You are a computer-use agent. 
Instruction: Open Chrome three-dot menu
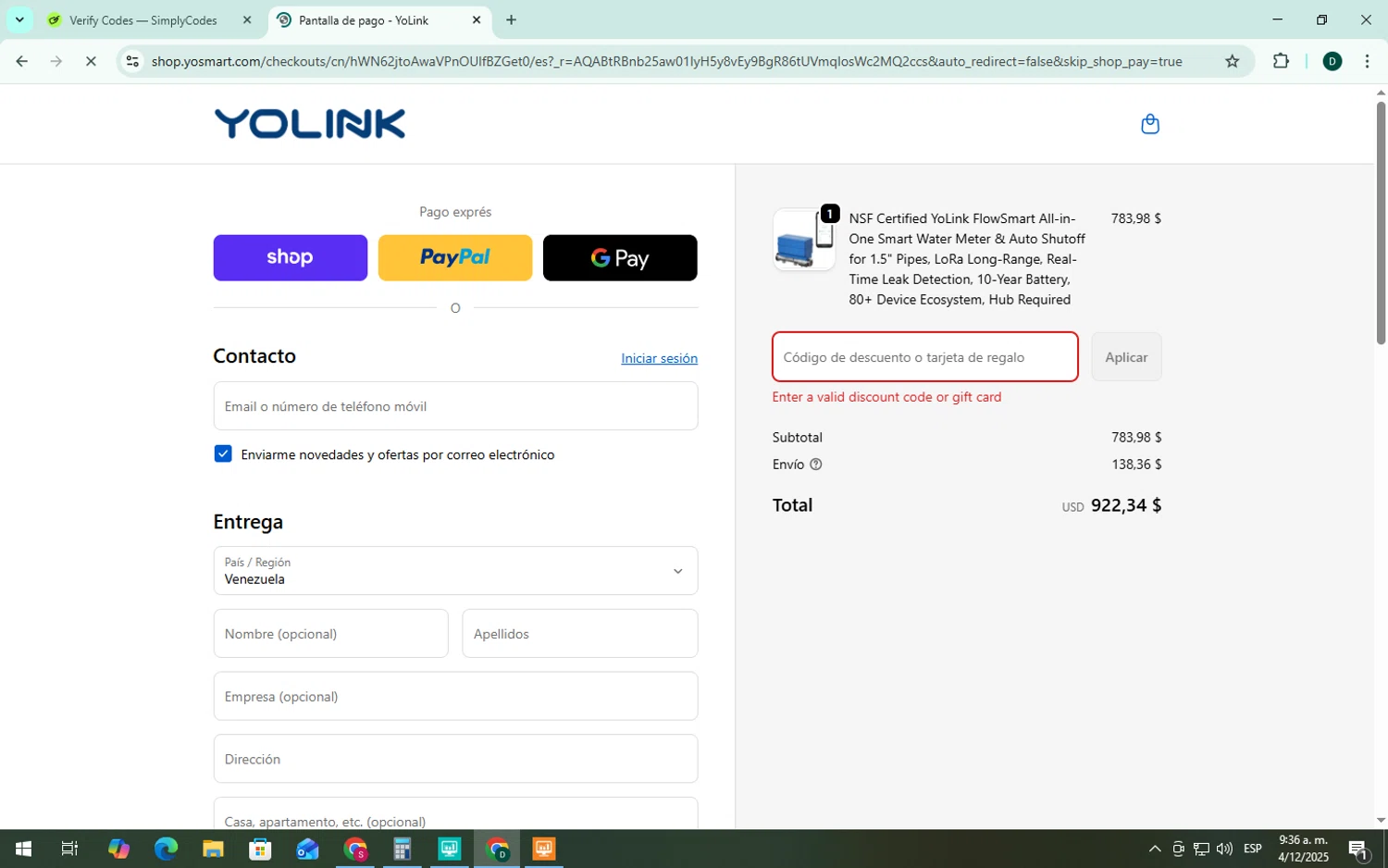pyautogui.click(x=1367, y=61)
